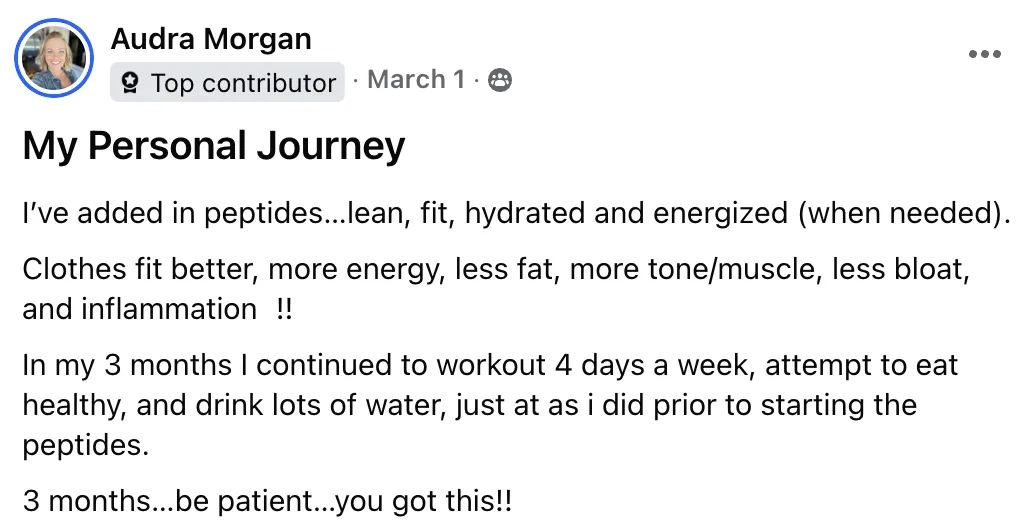
Task: Open the Audra Morgan name link
Action: 211,39
